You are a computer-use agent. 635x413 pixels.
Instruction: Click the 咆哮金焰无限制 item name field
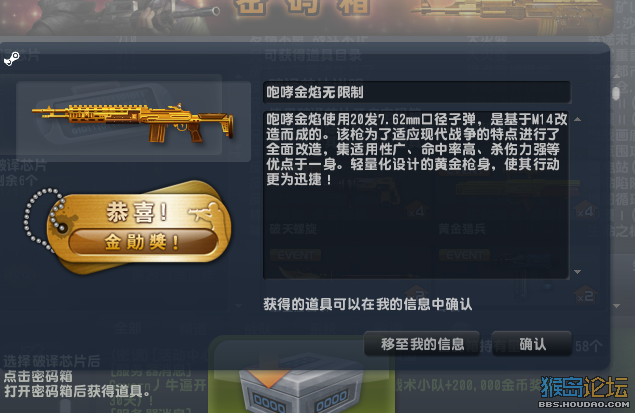point(417,92)
